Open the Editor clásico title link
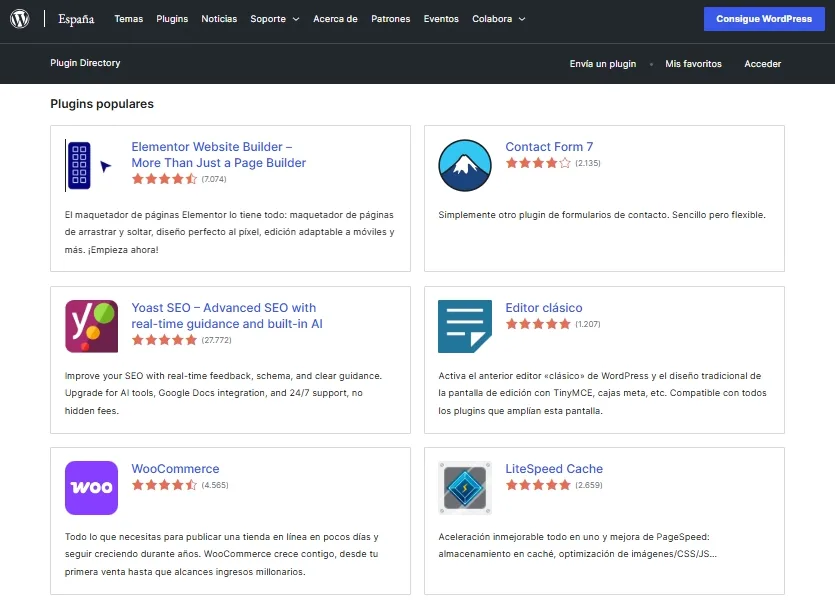Screen dimensions: 835x603 tap(544, 307)
